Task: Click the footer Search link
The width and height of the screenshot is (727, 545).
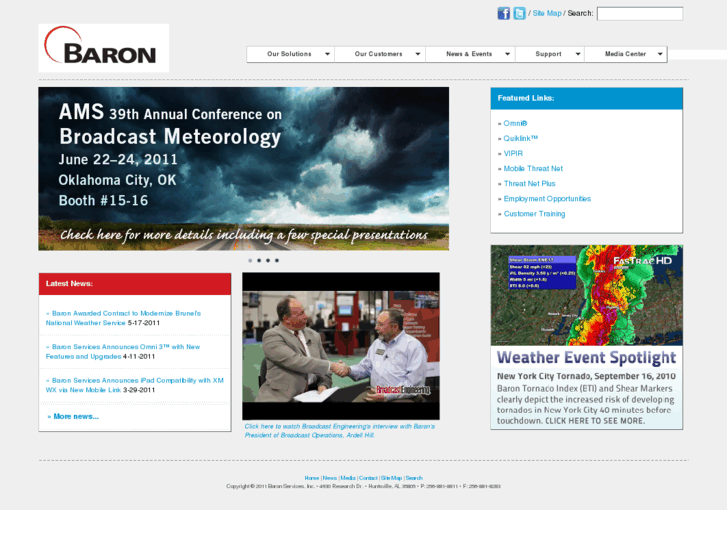Action: (x=414, y=478)
